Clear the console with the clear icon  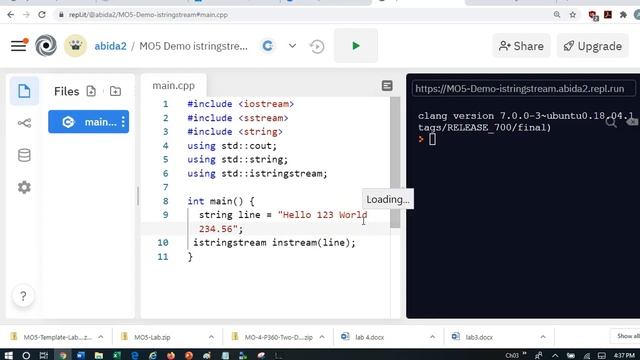click(632, 121)
